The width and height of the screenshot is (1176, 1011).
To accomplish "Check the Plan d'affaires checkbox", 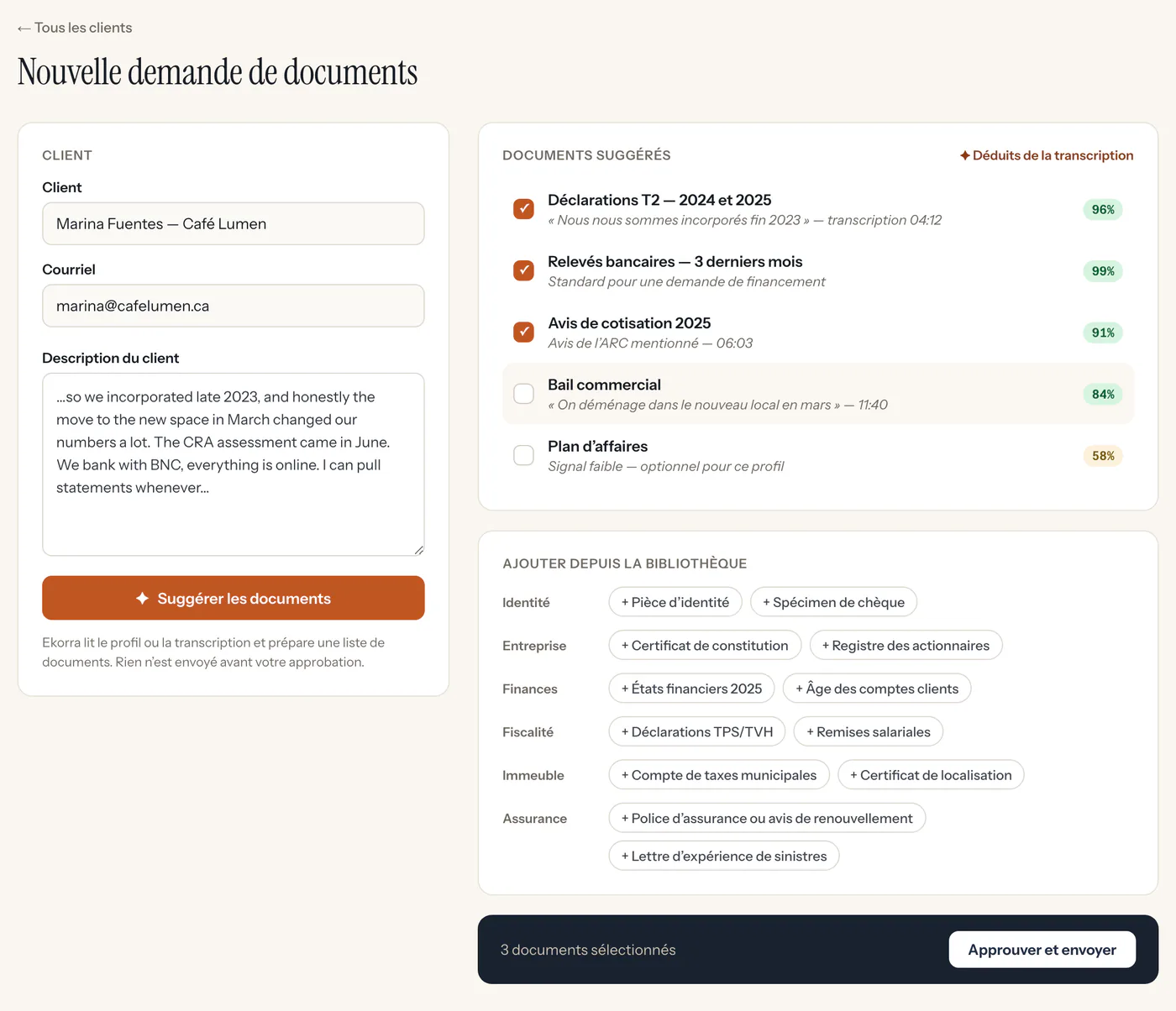I will tap(523, 455).
